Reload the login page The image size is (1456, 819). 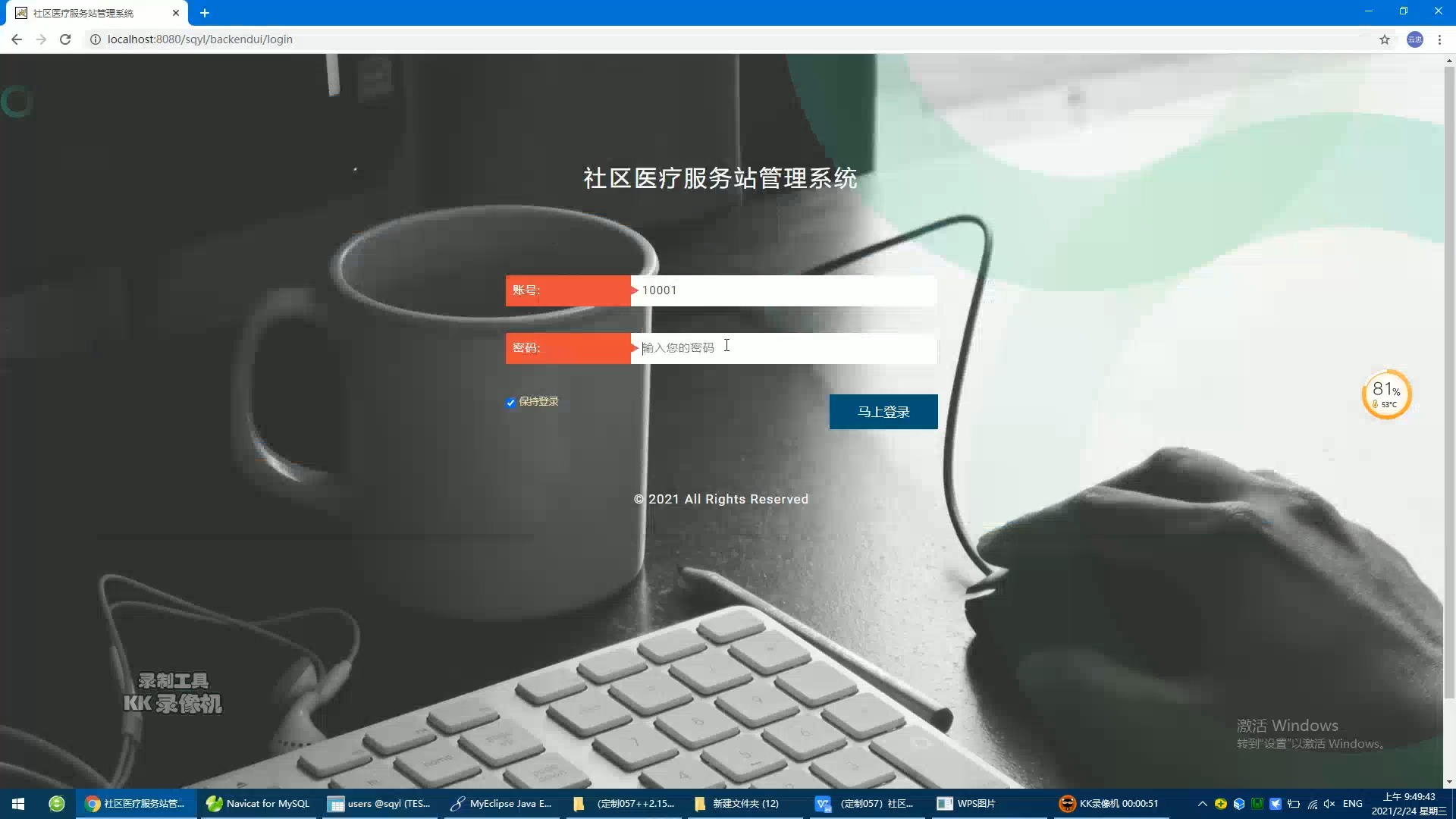pyautogui.click(x=65, y=39)
